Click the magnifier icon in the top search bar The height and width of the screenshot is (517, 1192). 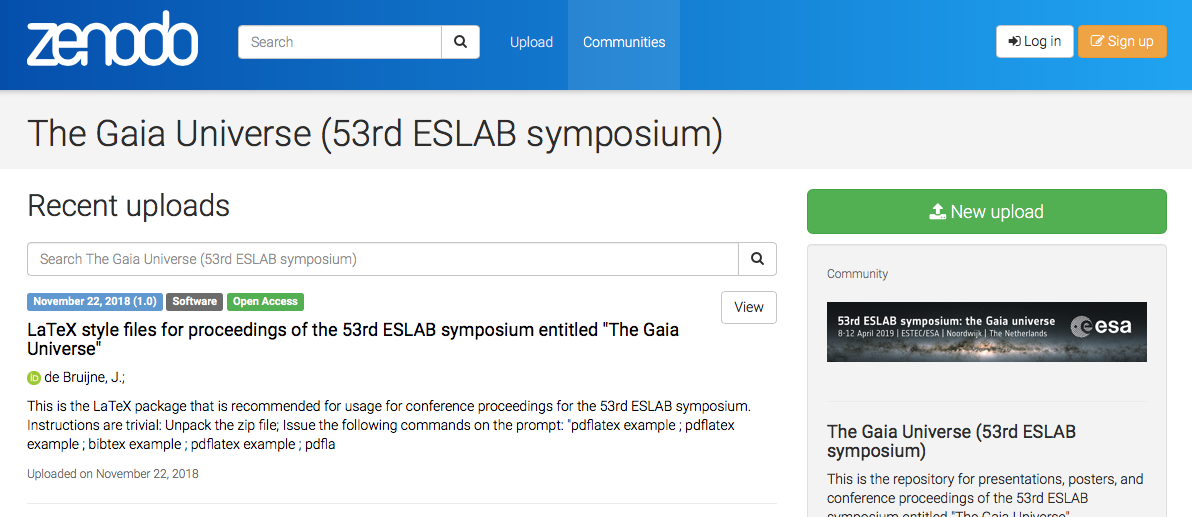[461, 42]
